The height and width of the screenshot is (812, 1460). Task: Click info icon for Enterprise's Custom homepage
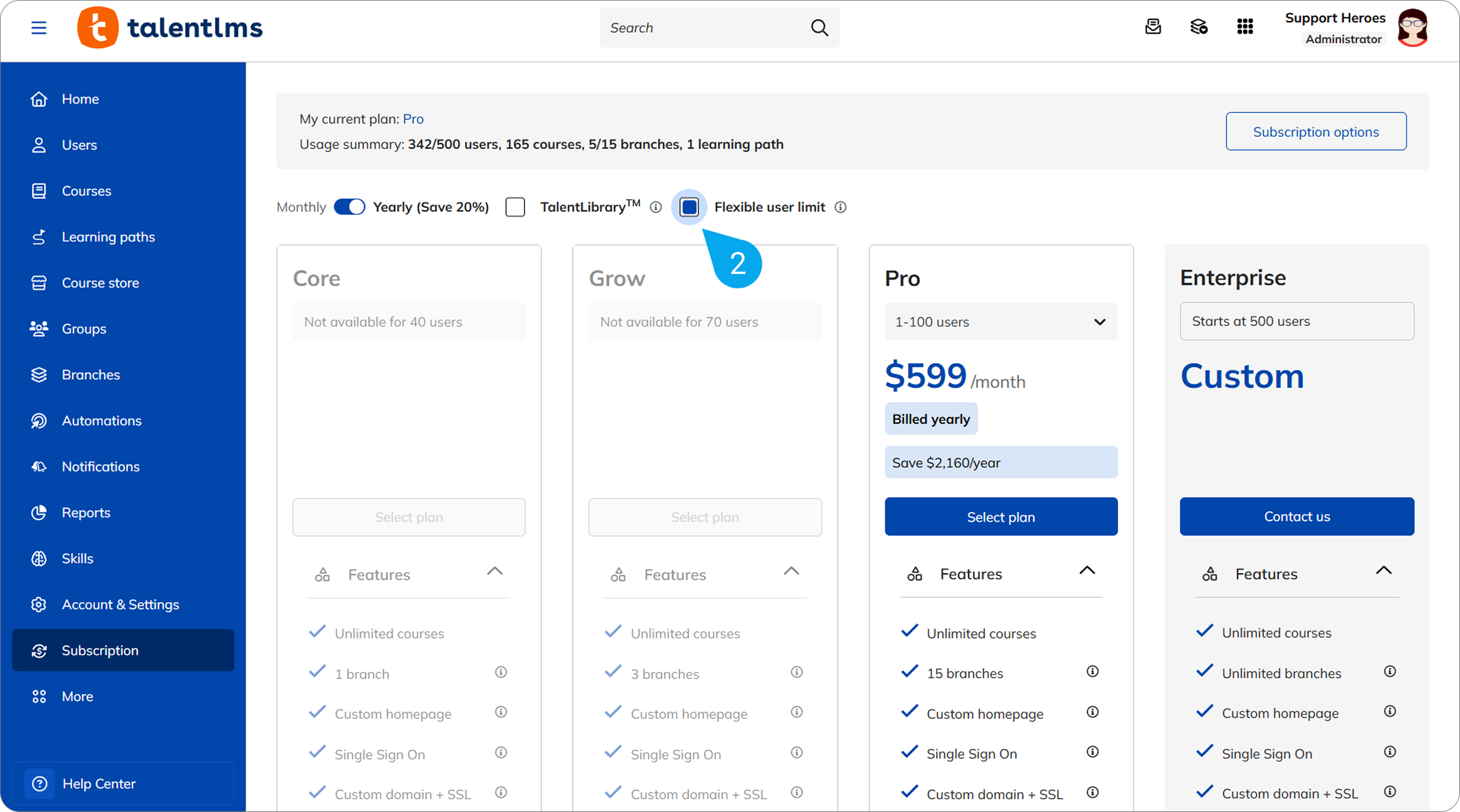[x=1390, y=711]
